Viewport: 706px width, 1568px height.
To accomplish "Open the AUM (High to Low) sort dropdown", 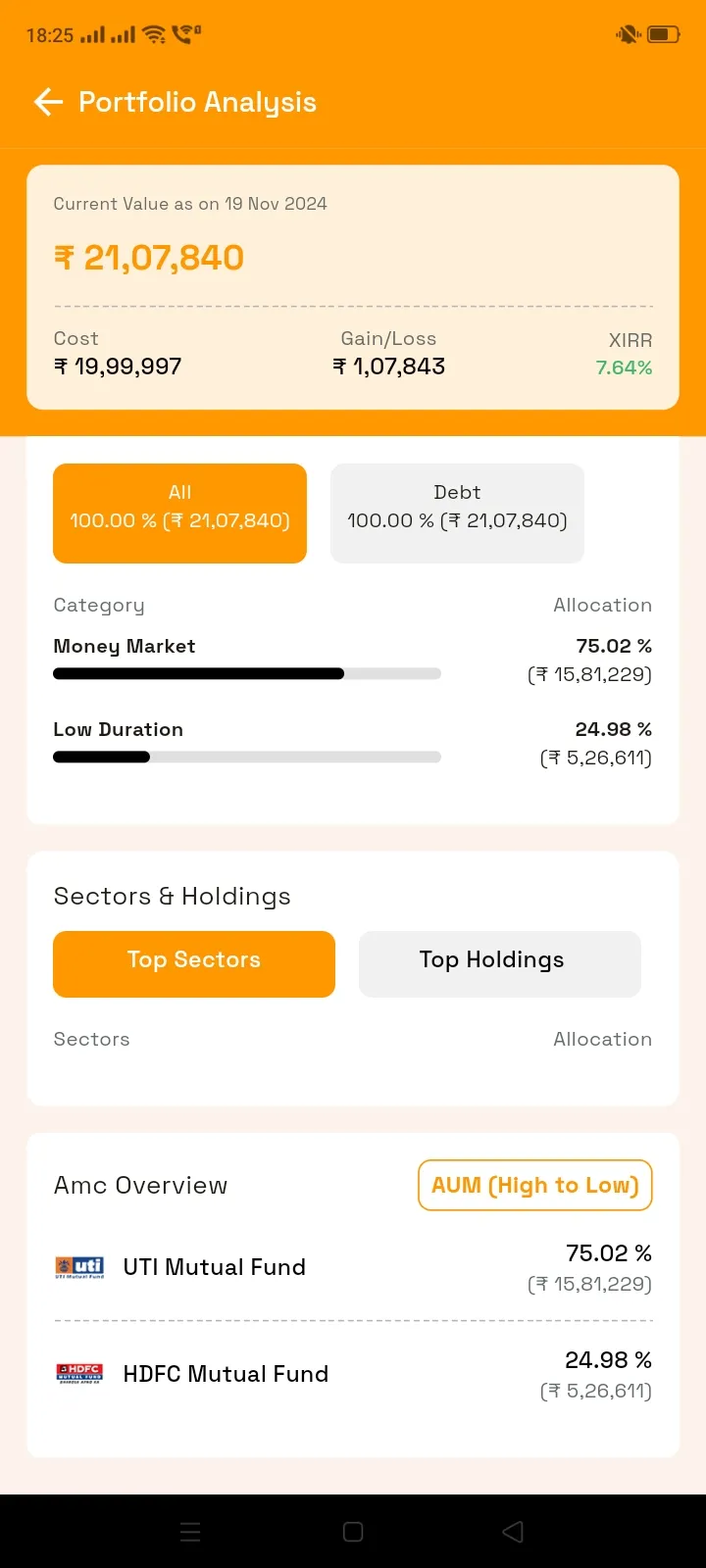I will coord(535,1185).
